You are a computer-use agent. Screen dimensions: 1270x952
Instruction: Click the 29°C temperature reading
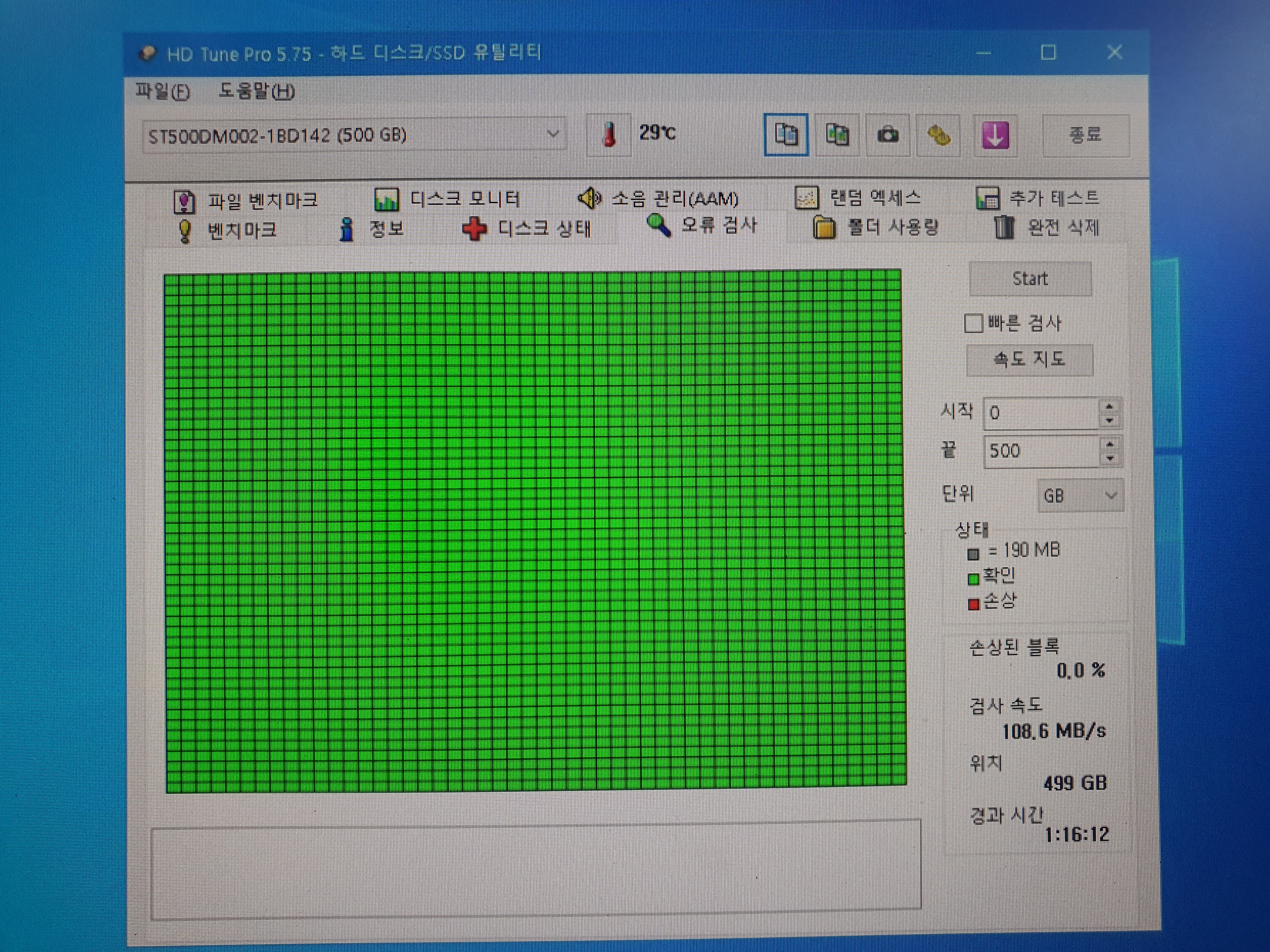657,133
